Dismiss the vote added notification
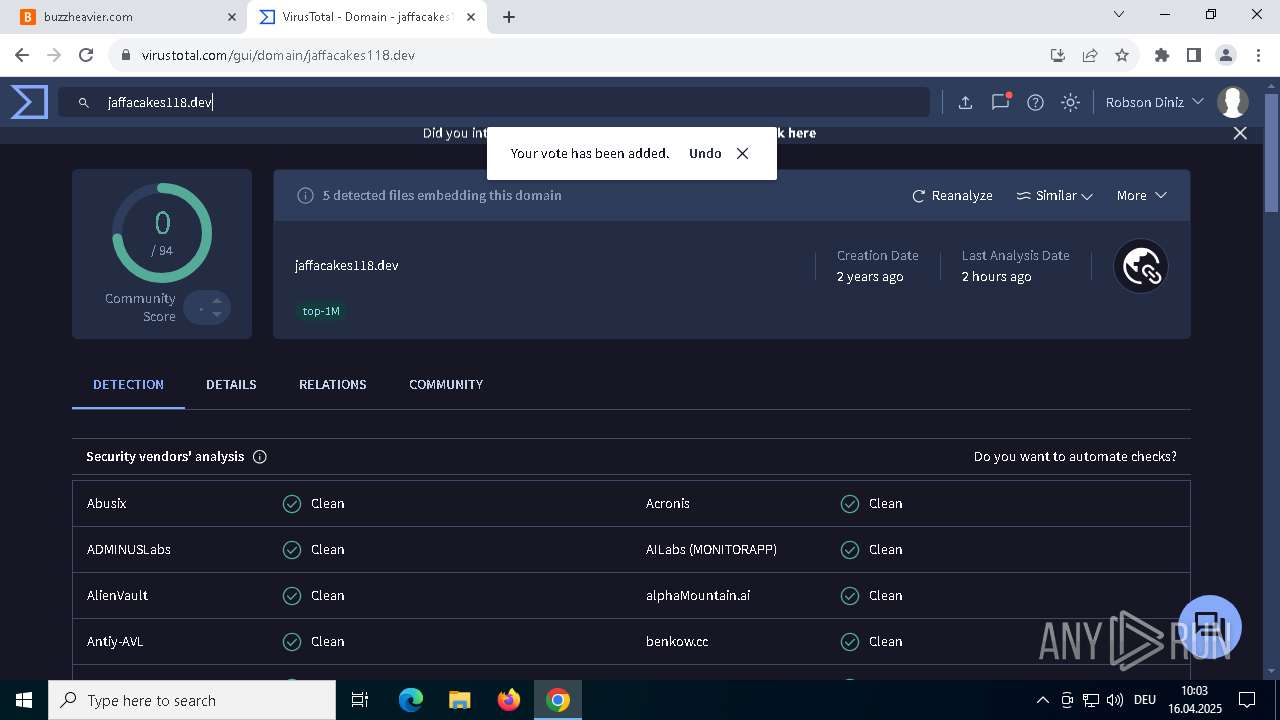This screenshot has height=720, width=1280. (x=742, y=153)
